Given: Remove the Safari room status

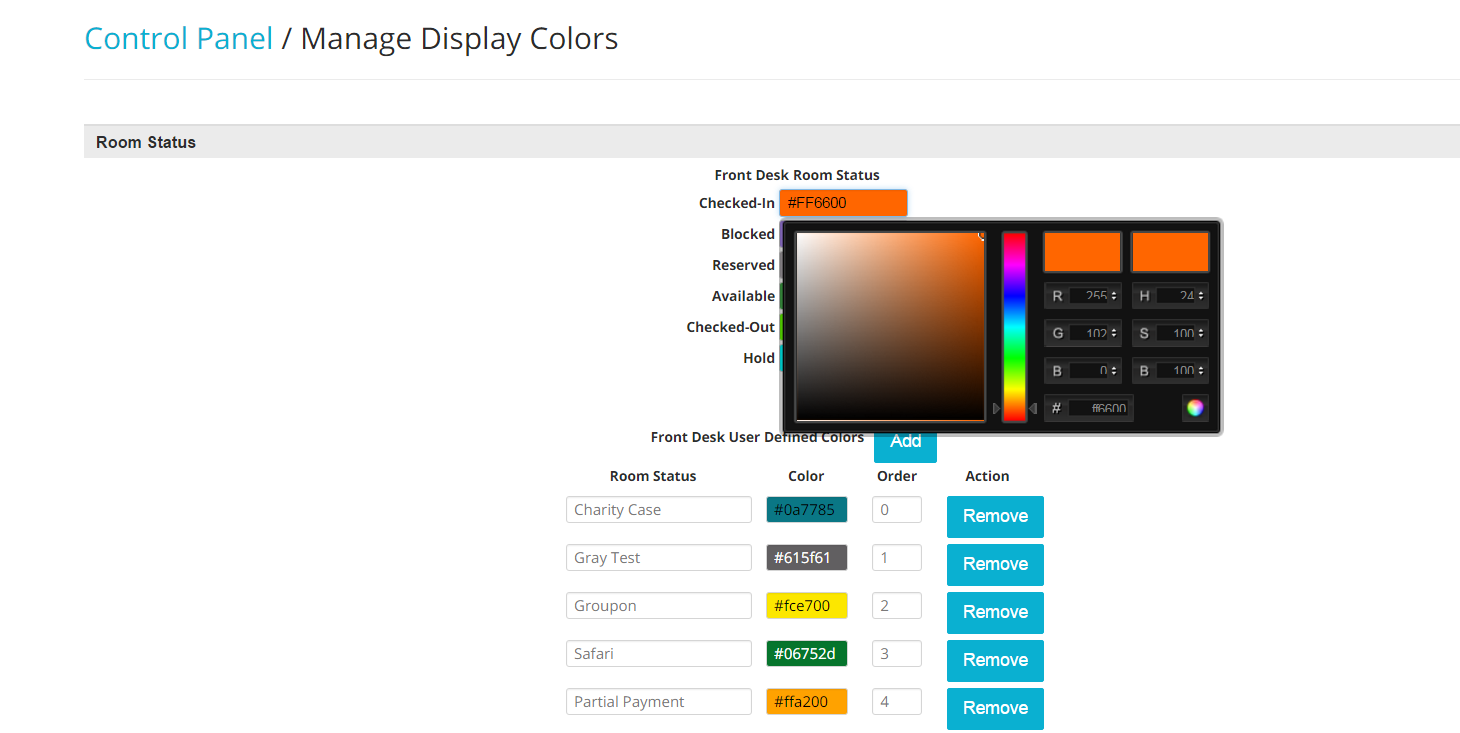Looking at the screenshot, I should (x=995, y=661).
